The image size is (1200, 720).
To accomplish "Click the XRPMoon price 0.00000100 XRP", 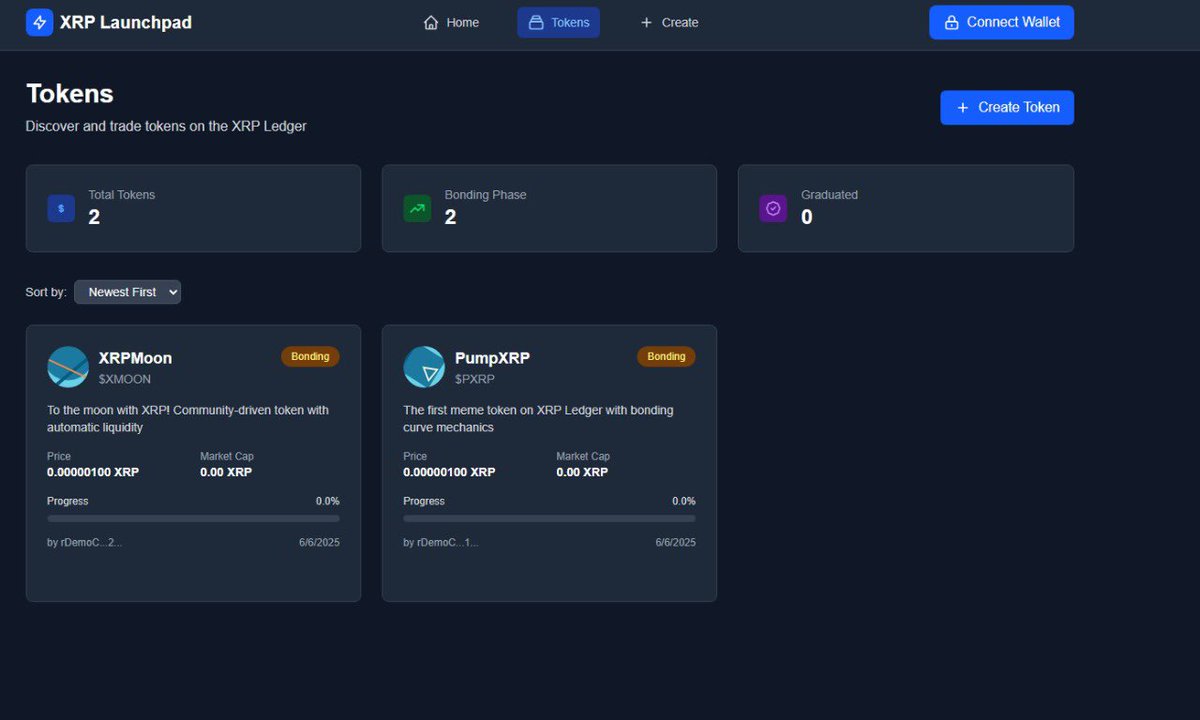I will pos(93,472).
